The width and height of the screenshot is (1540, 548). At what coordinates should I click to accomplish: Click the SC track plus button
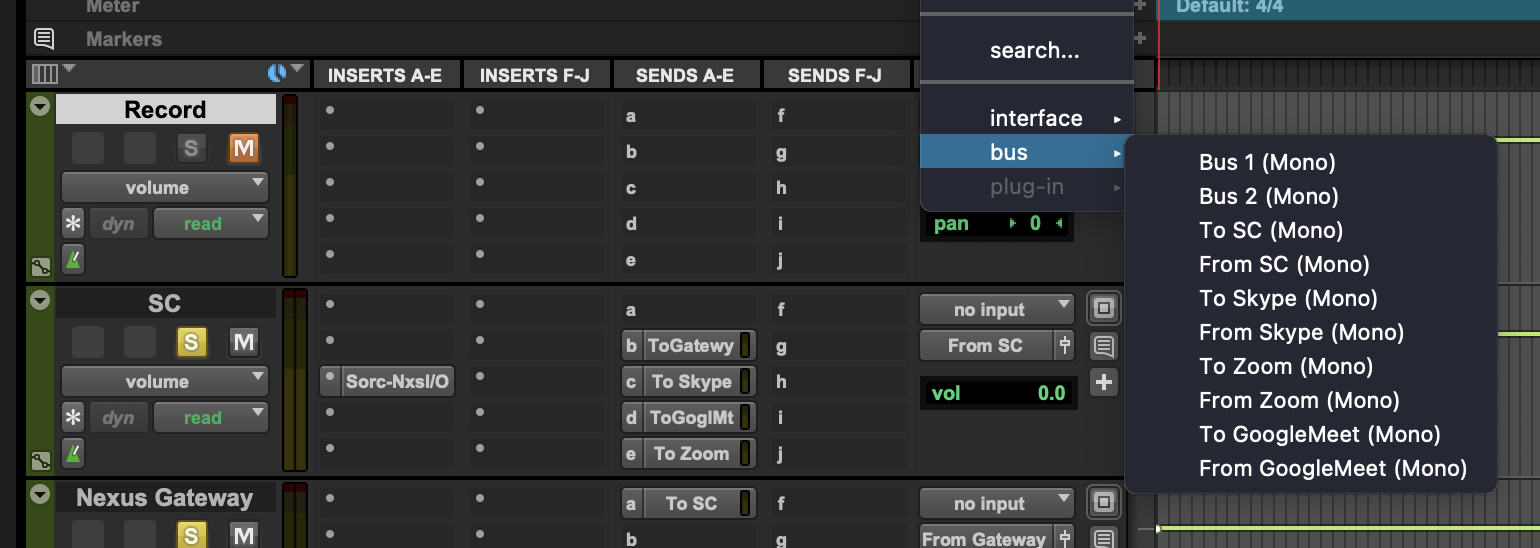click(1103, 382)
